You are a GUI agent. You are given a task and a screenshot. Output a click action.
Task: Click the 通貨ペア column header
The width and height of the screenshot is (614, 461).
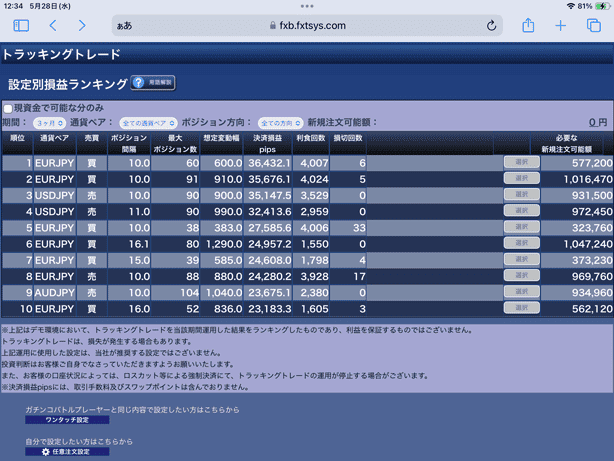coord(55,143)
